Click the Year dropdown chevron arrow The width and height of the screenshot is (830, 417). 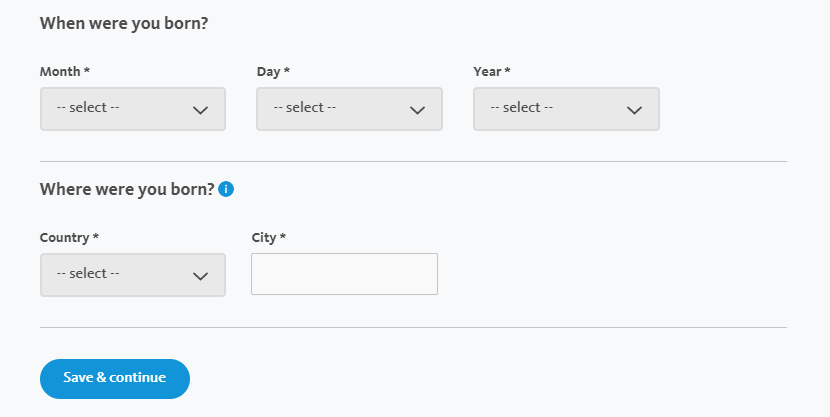(634, 110)
